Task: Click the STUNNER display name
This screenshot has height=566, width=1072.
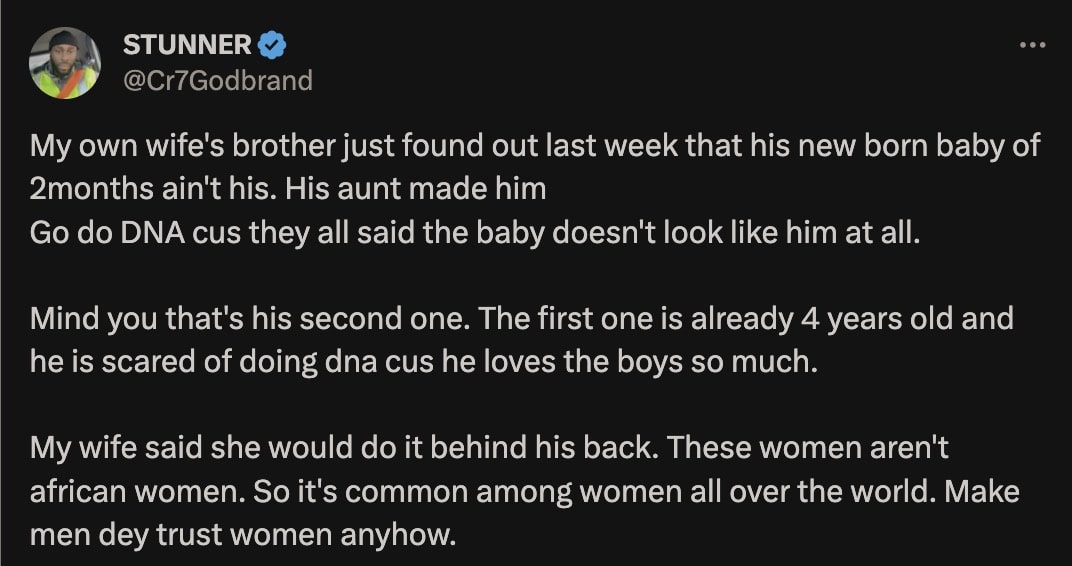Action: click(x=186, y=45)
